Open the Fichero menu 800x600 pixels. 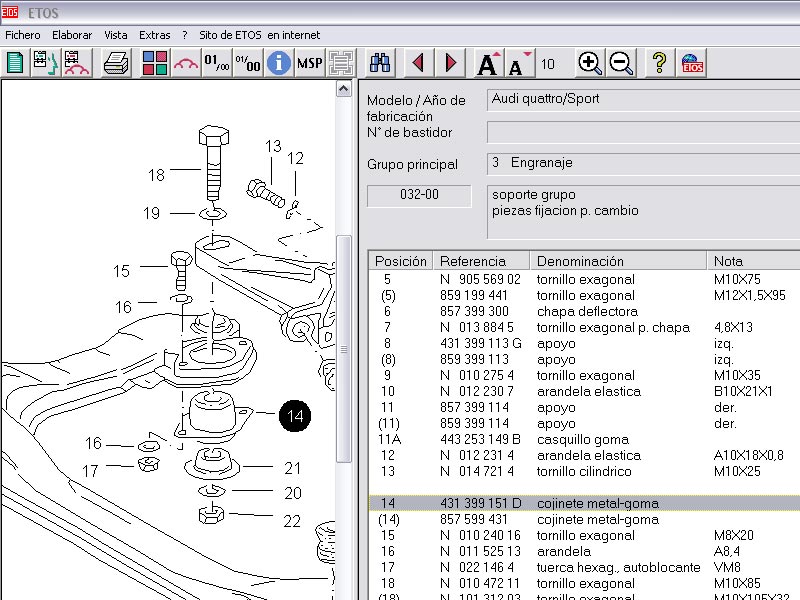point(23,35)
